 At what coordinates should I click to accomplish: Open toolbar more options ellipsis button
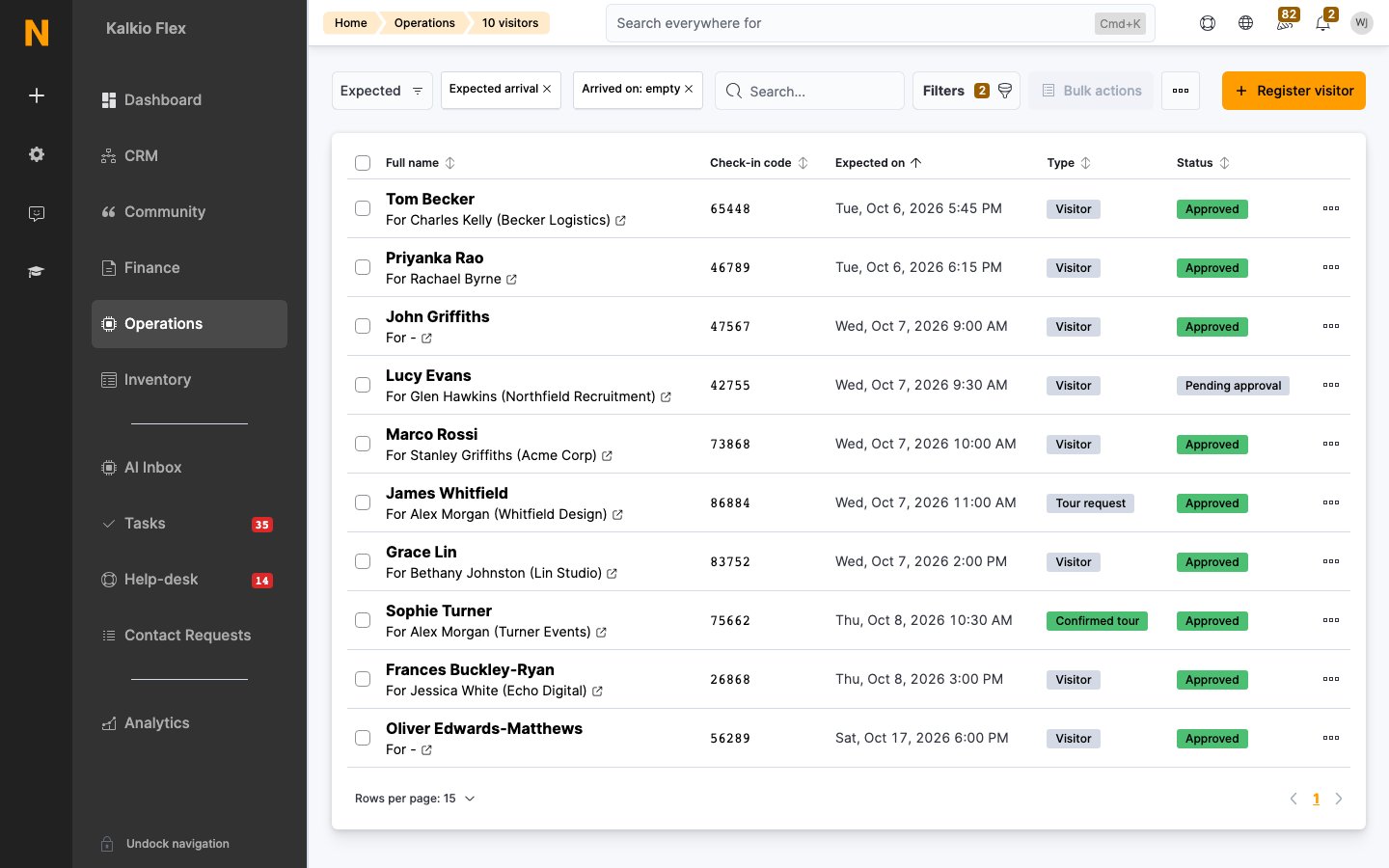coord(1181,91)
